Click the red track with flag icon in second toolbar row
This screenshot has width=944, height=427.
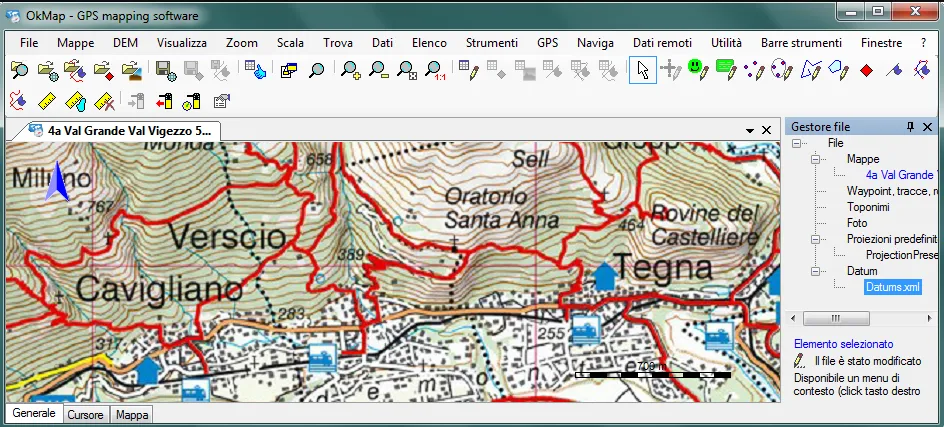(x=19, y=101)
